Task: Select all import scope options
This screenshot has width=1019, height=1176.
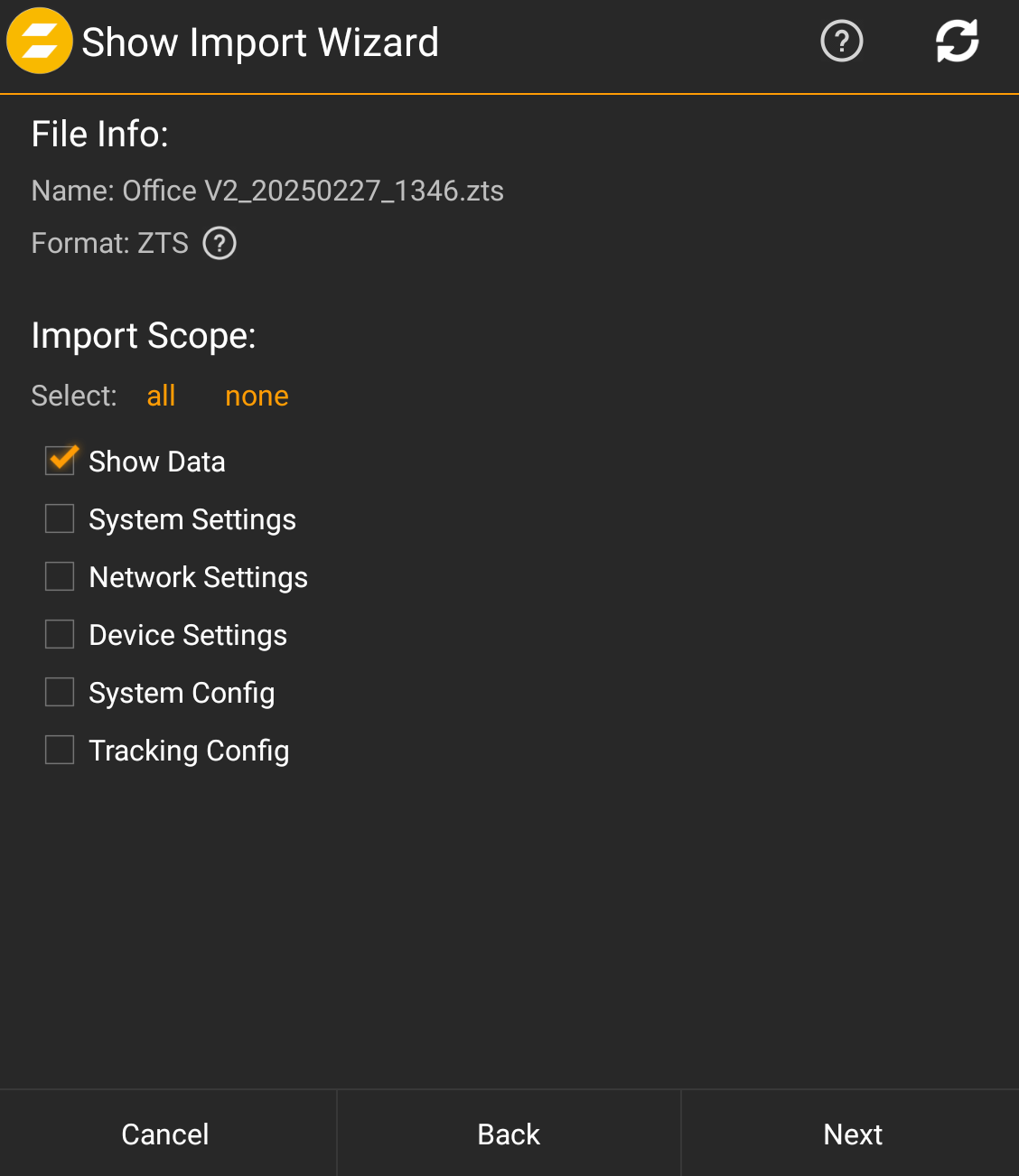Action: click(x=161, y=396)
